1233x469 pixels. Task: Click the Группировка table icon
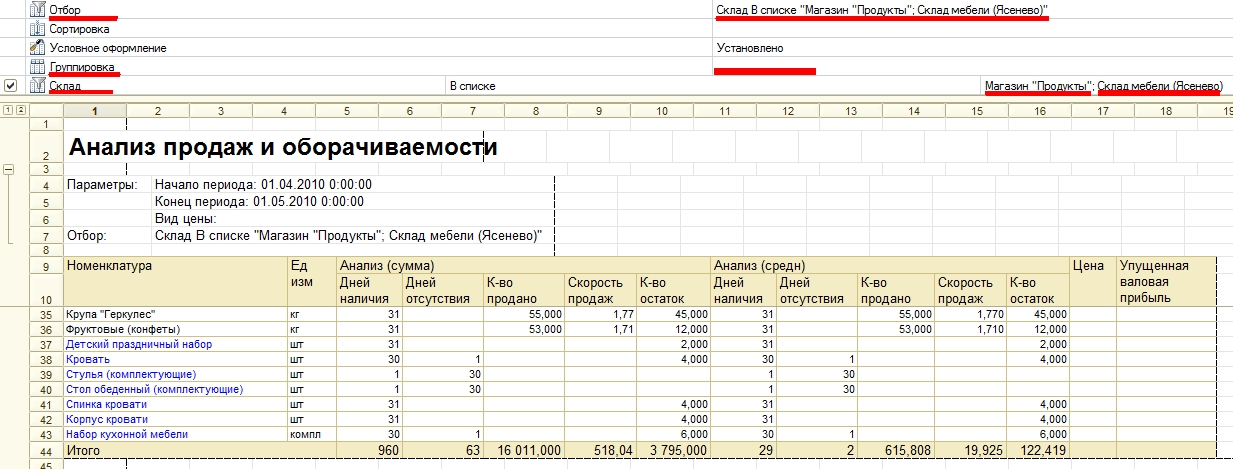pyautogui.click(x=38, y=67)
